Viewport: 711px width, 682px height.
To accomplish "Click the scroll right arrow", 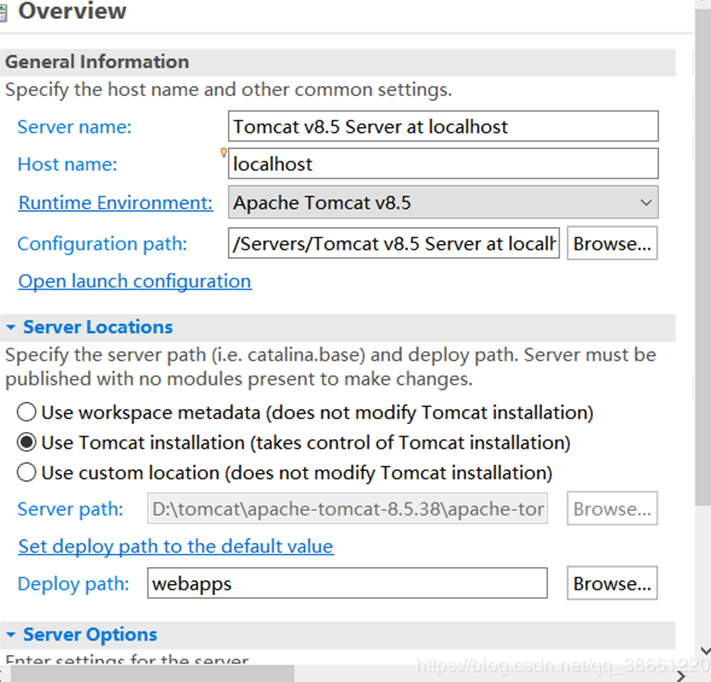I will [x=681, y=676].
